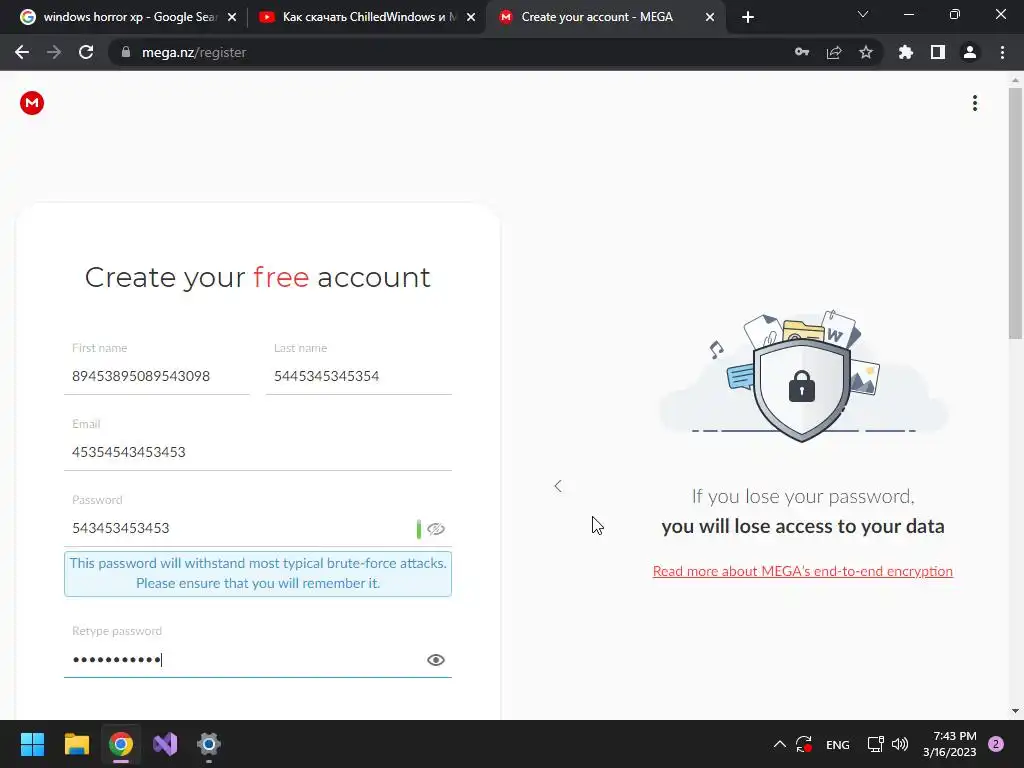Open the volume speaker control
1024x768 pixels.
click(900, 744)
